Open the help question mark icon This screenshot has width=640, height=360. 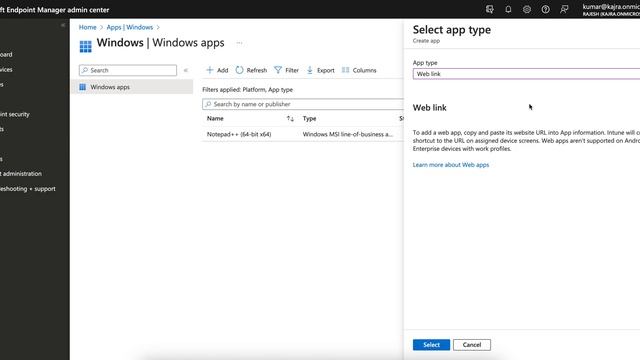coord(545,9)
